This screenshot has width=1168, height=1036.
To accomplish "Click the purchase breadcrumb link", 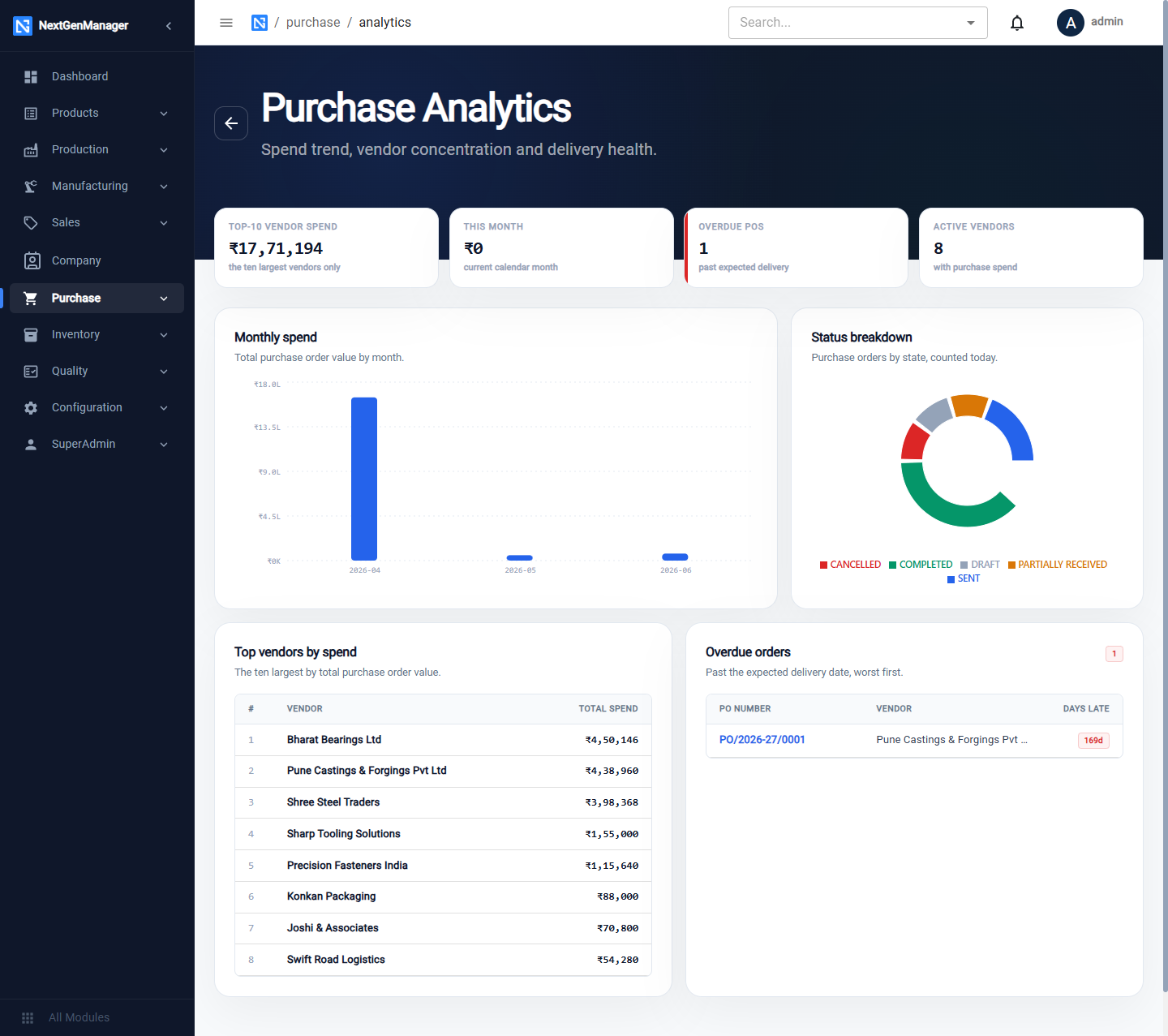I will 313,23.
